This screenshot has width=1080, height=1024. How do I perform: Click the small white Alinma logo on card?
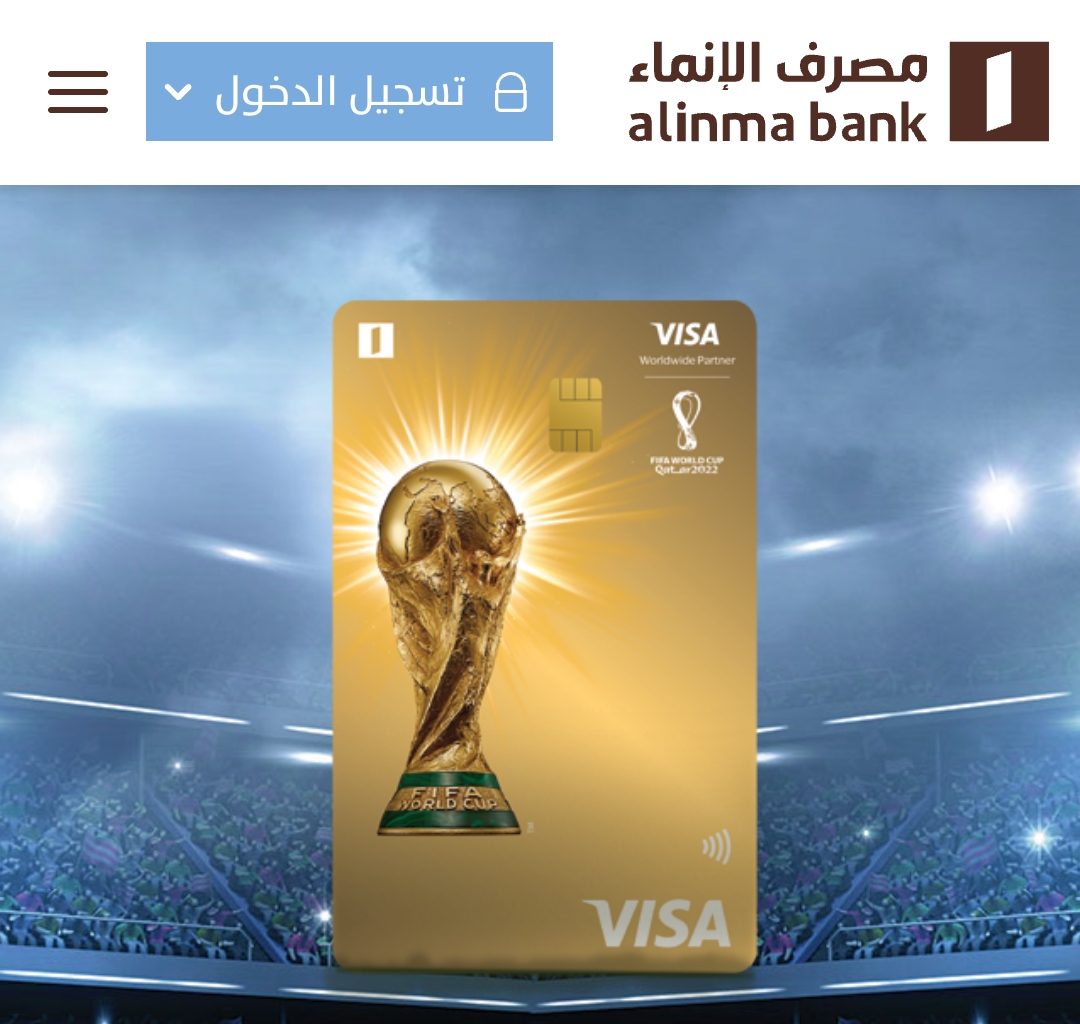376,340
